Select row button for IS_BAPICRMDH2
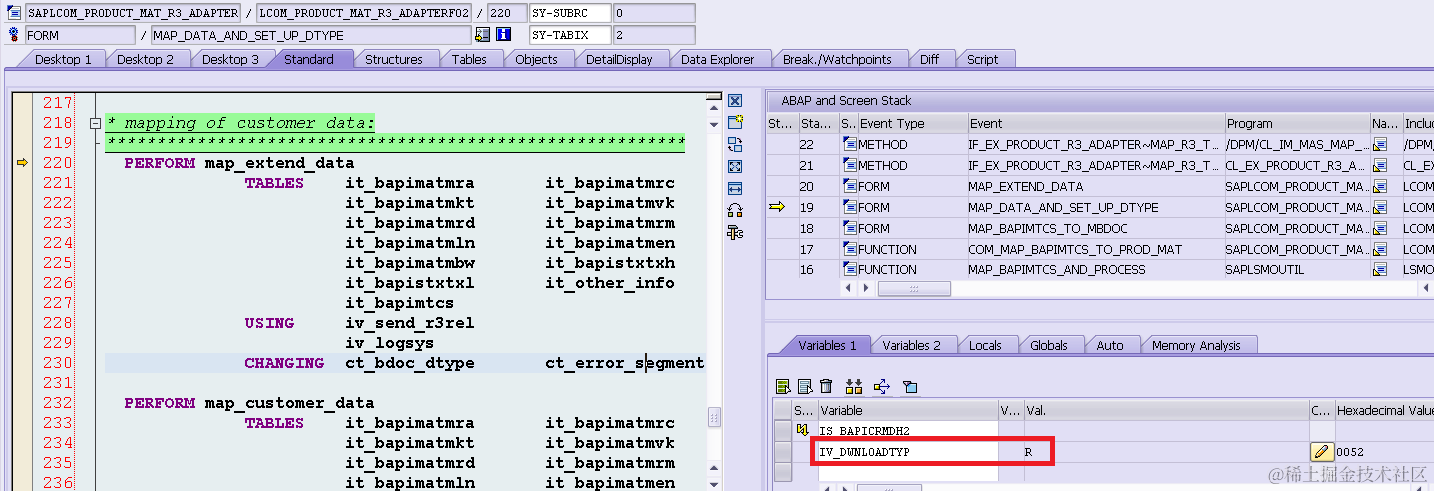1434x491 pixels. 783,430
